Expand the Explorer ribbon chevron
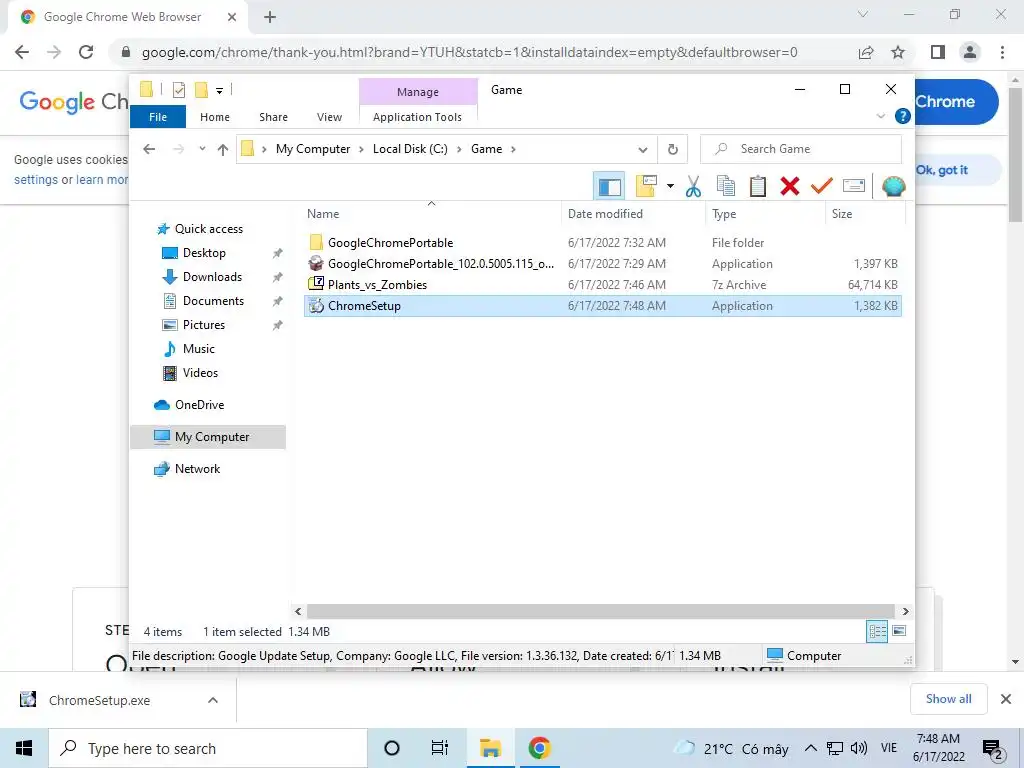This screenshot has width=1024, height=768. coord(880,116)
